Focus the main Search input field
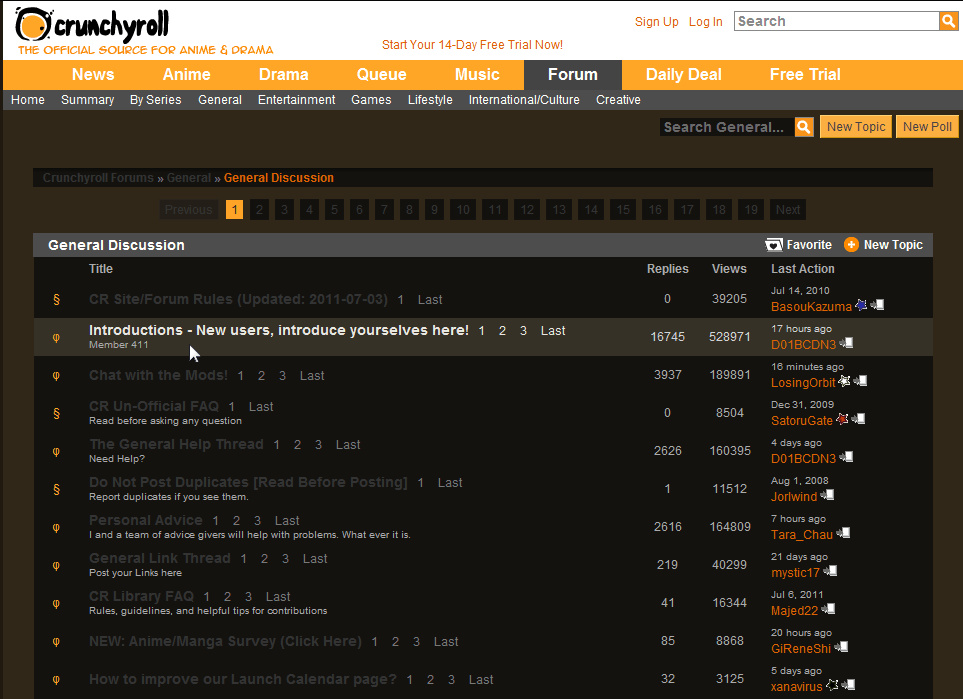 (837, 21)
